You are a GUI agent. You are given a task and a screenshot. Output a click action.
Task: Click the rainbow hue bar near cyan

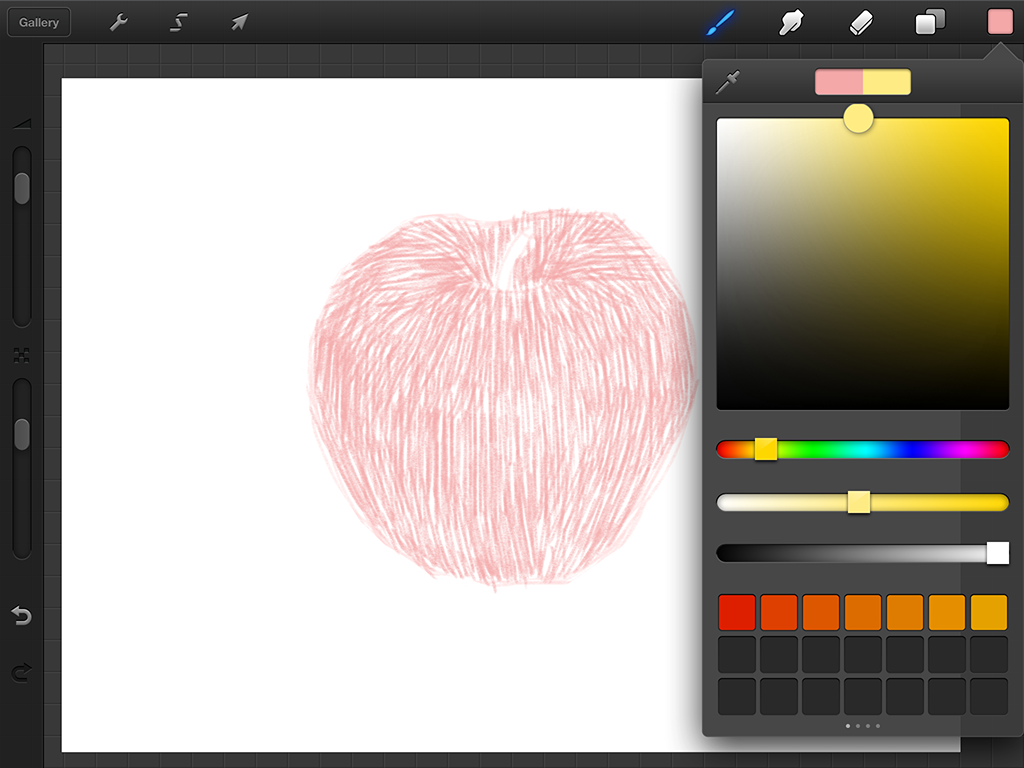863,449
